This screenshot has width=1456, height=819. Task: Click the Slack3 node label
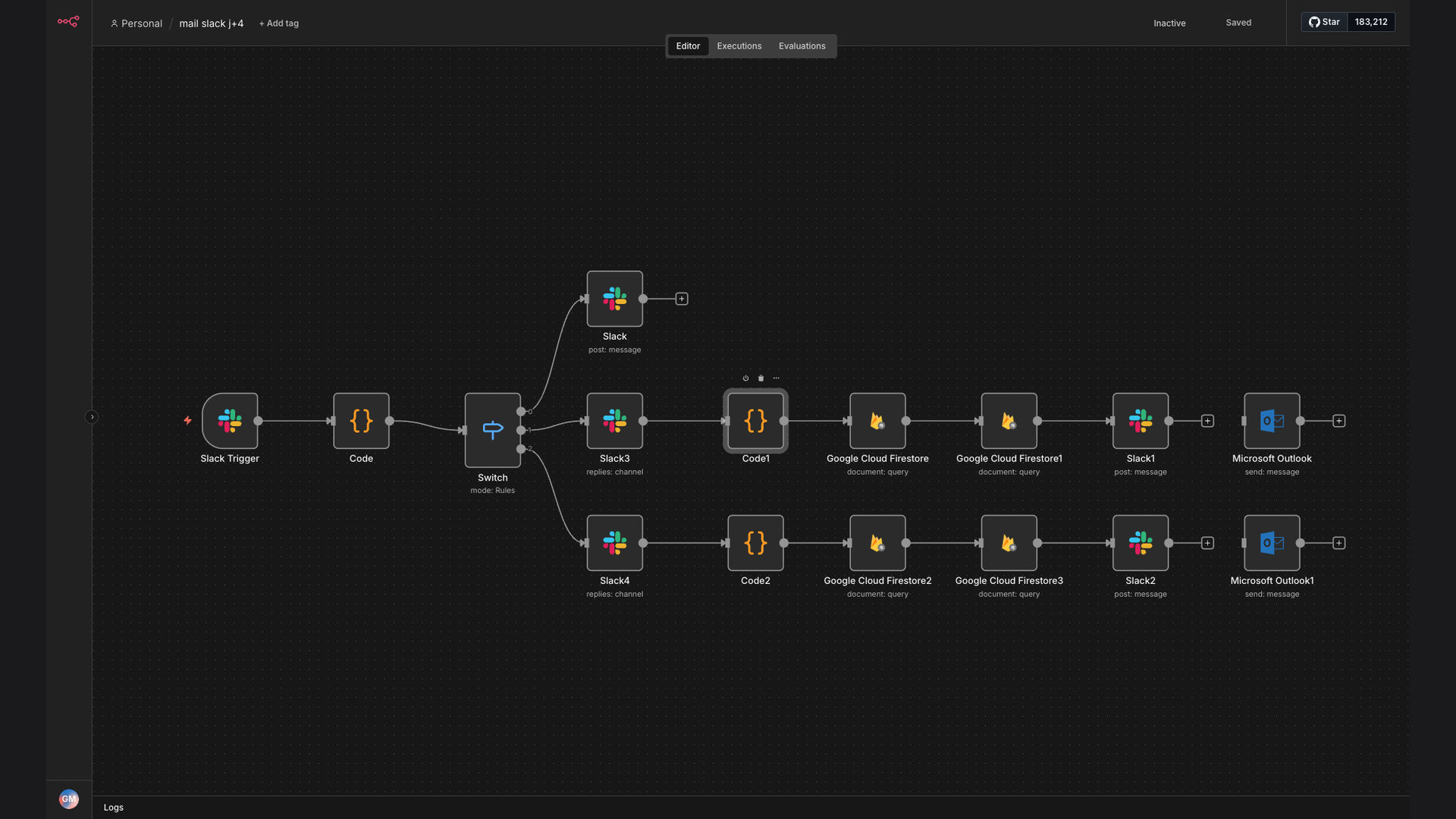[x=615, y=459]
